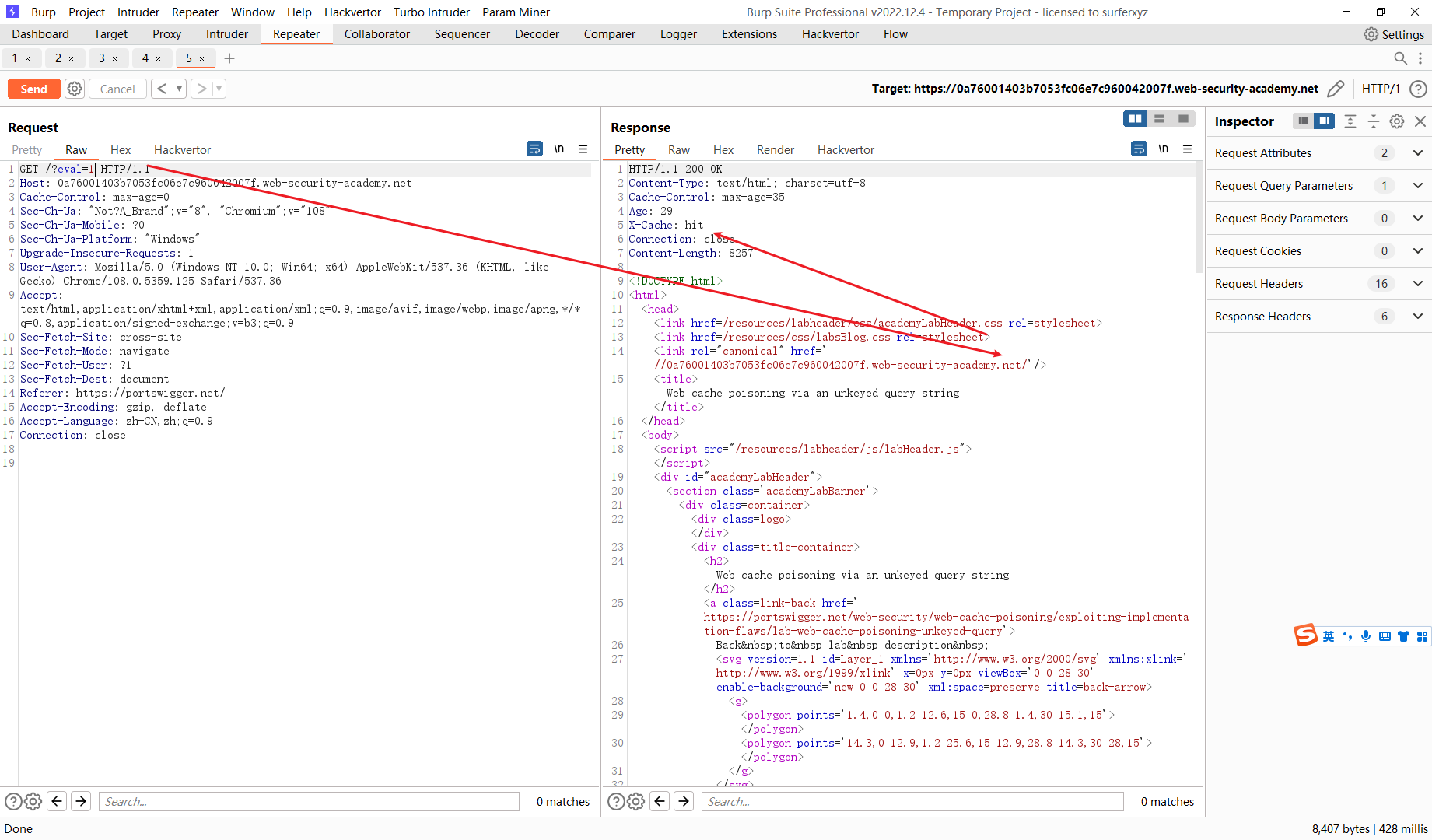Edit target with the pencil icon
This screenshot has height=840, width=1432.
(1336, 89)
